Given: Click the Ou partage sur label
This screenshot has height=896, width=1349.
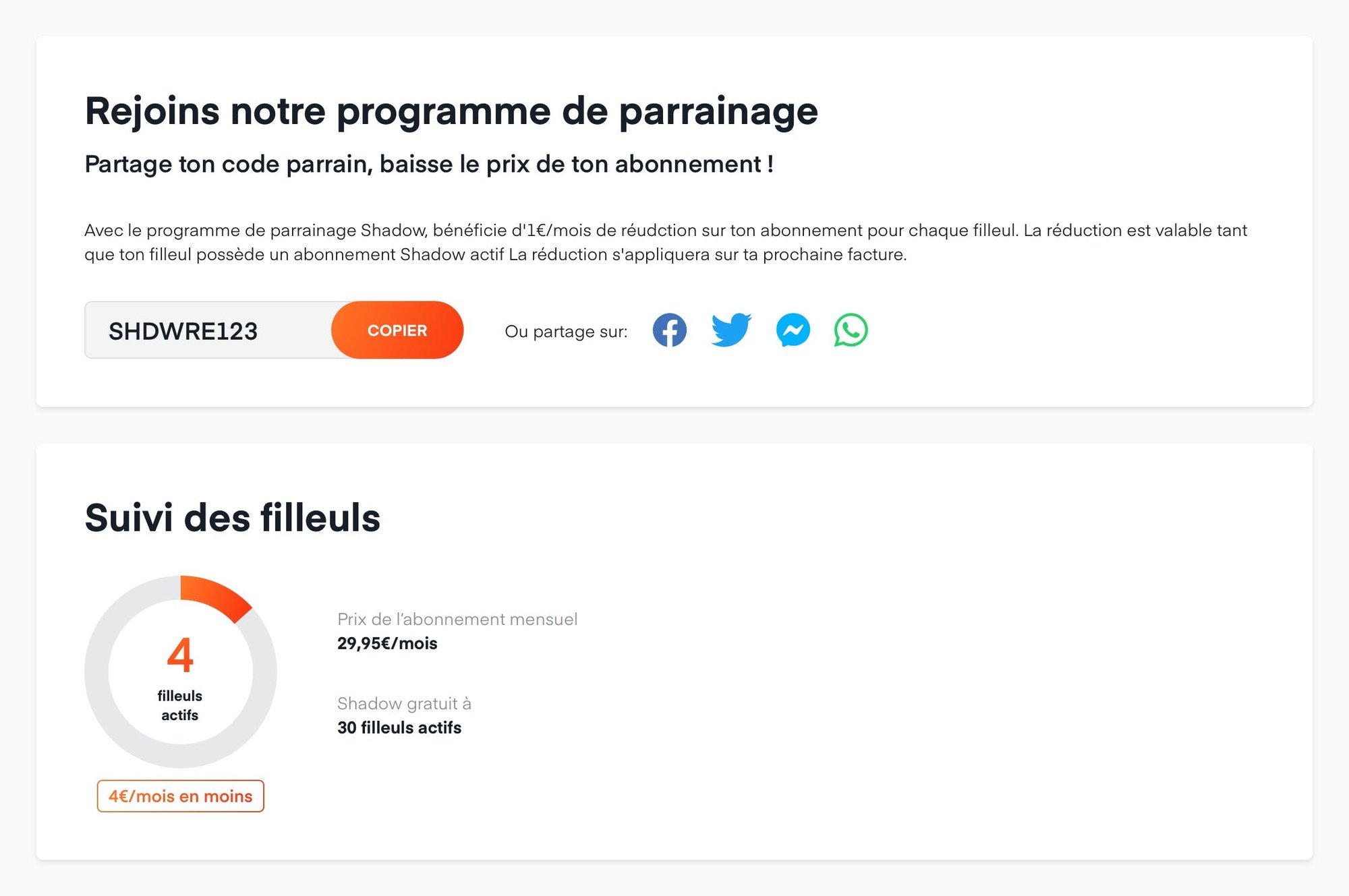Looking at the screenshot, I should pyautogui.click(x=566, y=332).
